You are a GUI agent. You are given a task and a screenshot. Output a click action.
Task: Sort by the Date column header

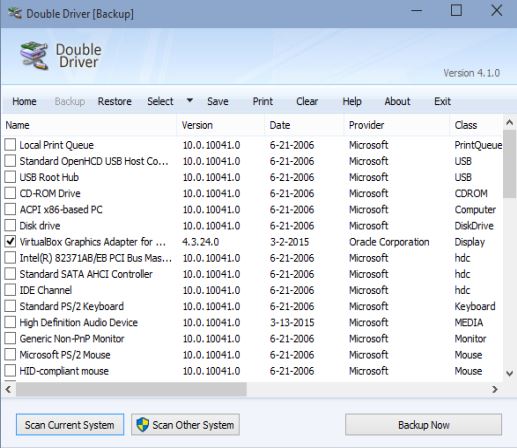(x=304, y=125)
